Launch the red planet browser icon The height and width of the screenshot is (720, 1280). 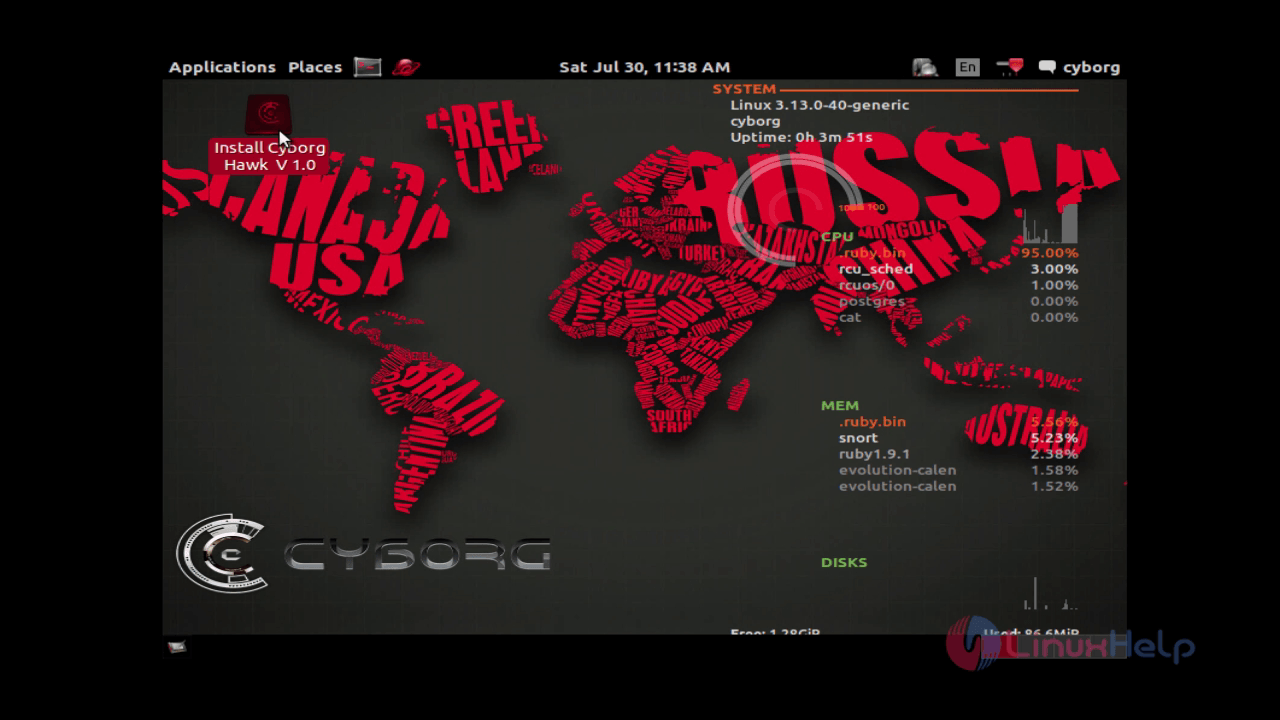[406, 67]
